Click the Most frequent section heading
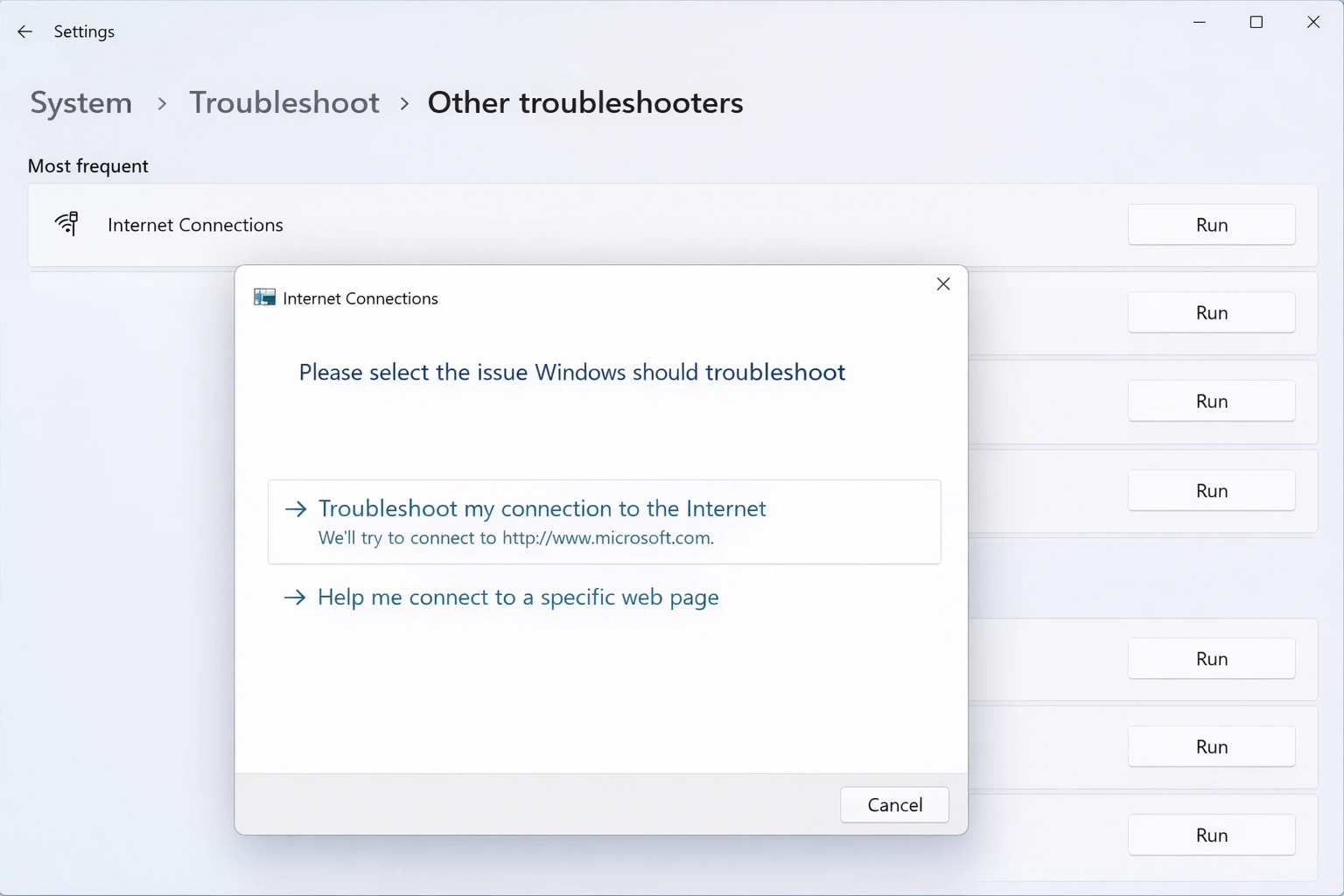 point(87,165)
